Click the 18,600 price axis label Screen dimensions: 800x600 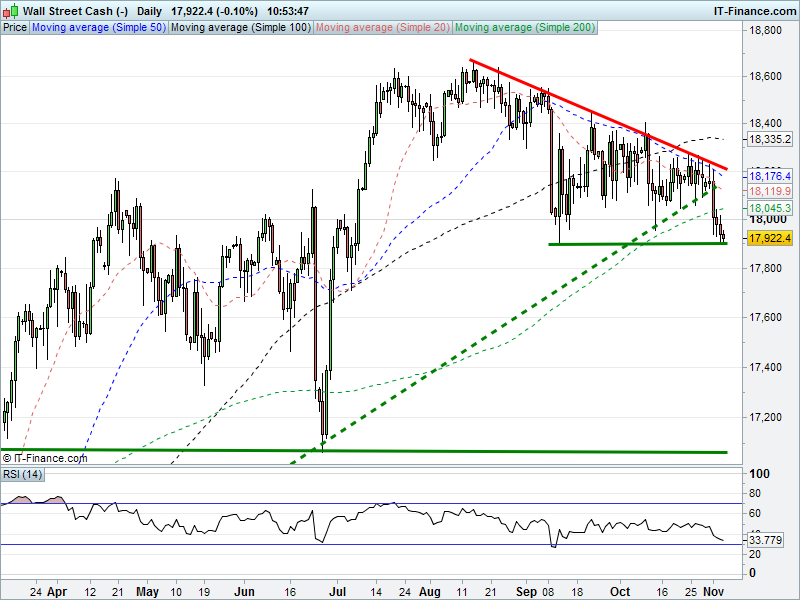point(765,77)
